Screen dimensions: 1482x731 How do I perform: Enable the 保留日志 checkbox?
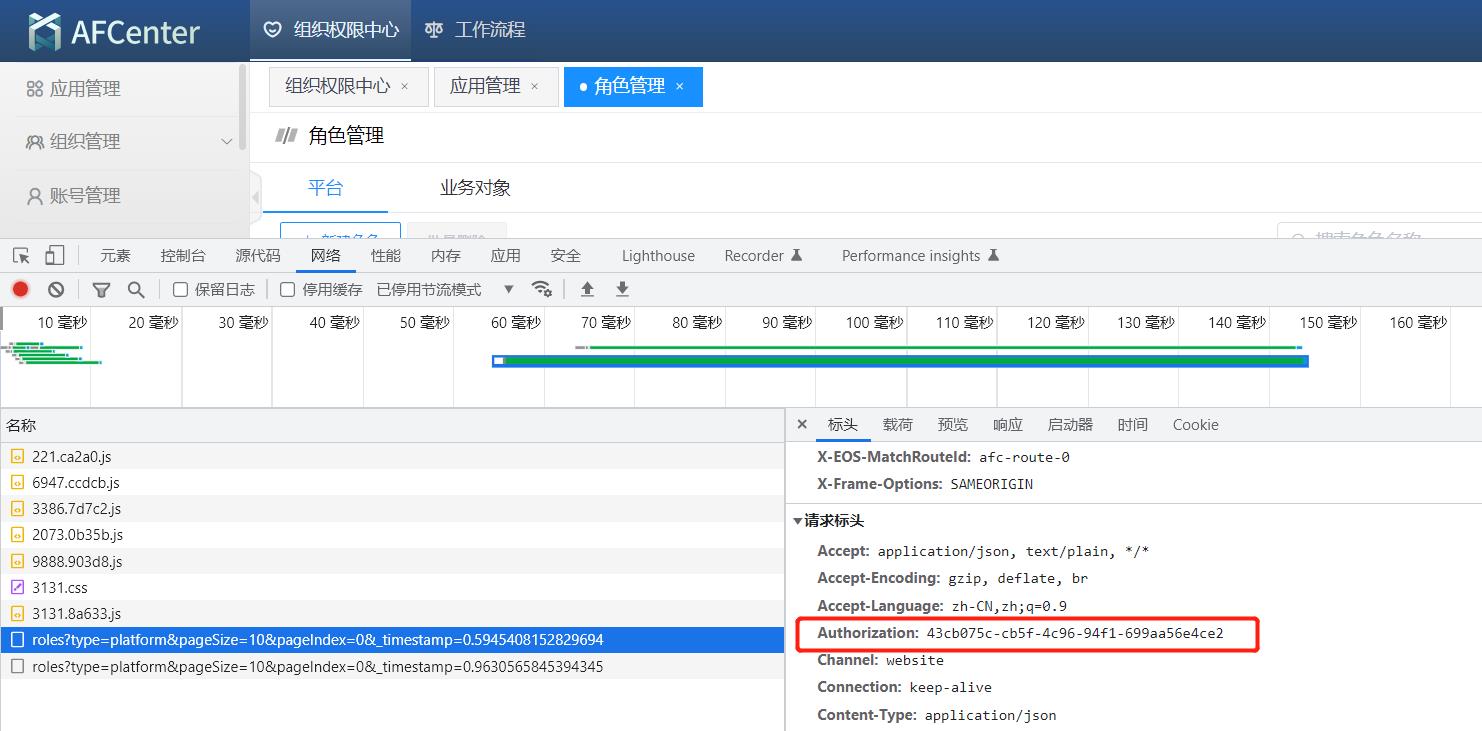point(181,289)
